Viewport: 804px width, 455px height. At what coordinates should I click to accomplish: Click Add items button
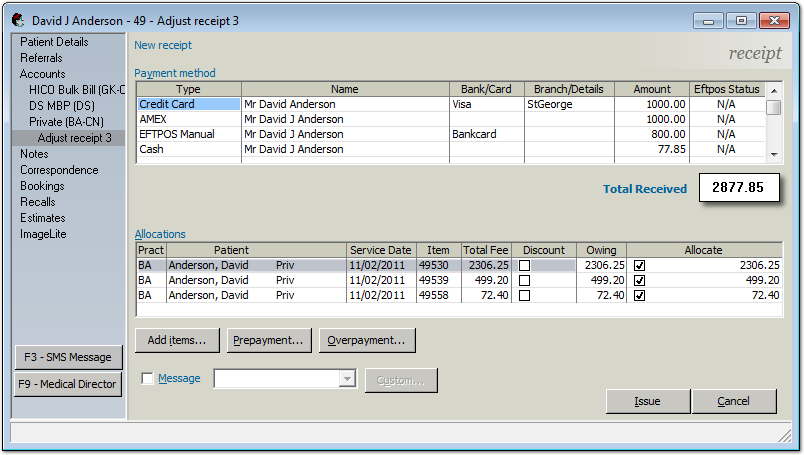coord(177,340)
